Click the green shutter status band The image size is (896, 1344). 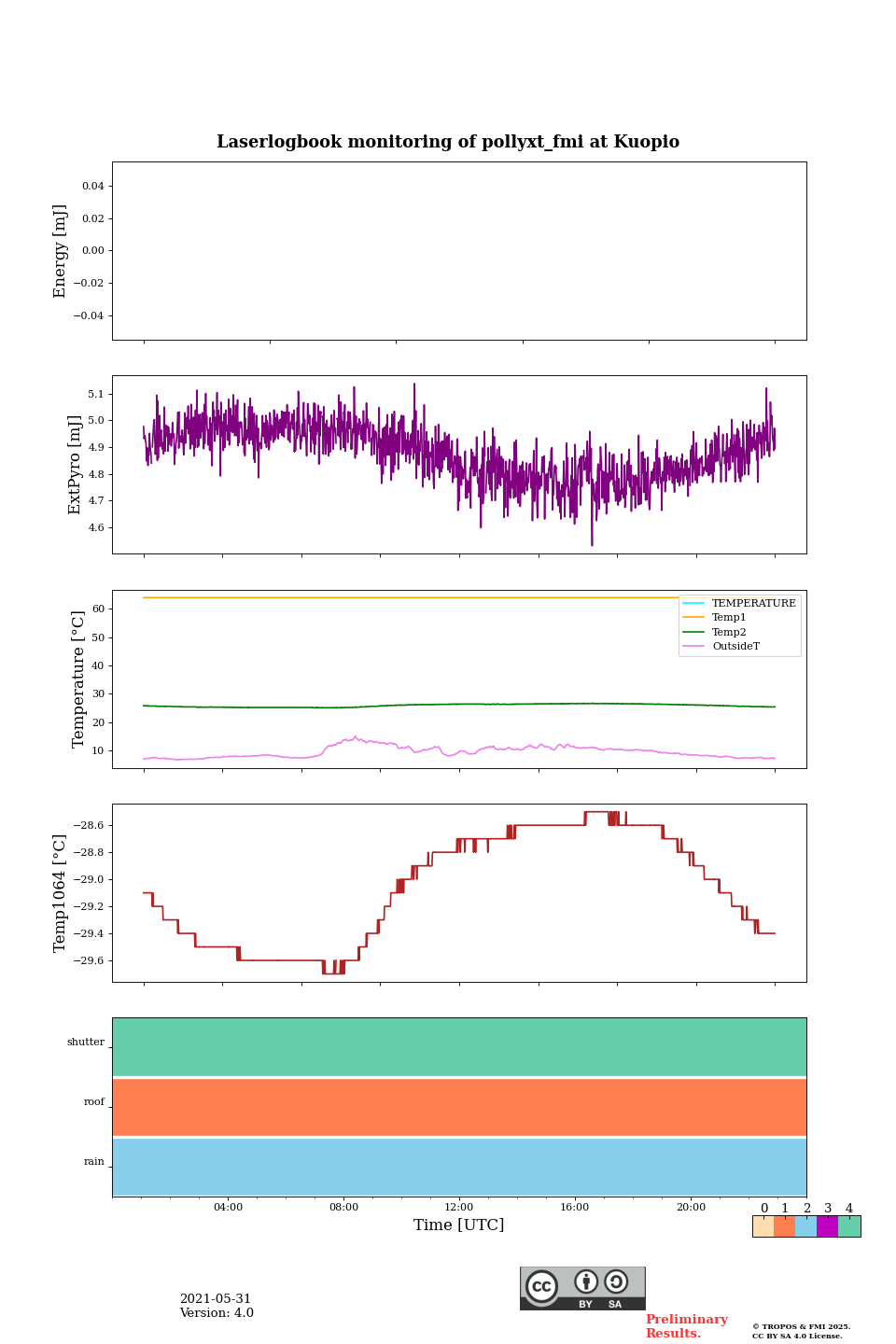coord(459,1046)
